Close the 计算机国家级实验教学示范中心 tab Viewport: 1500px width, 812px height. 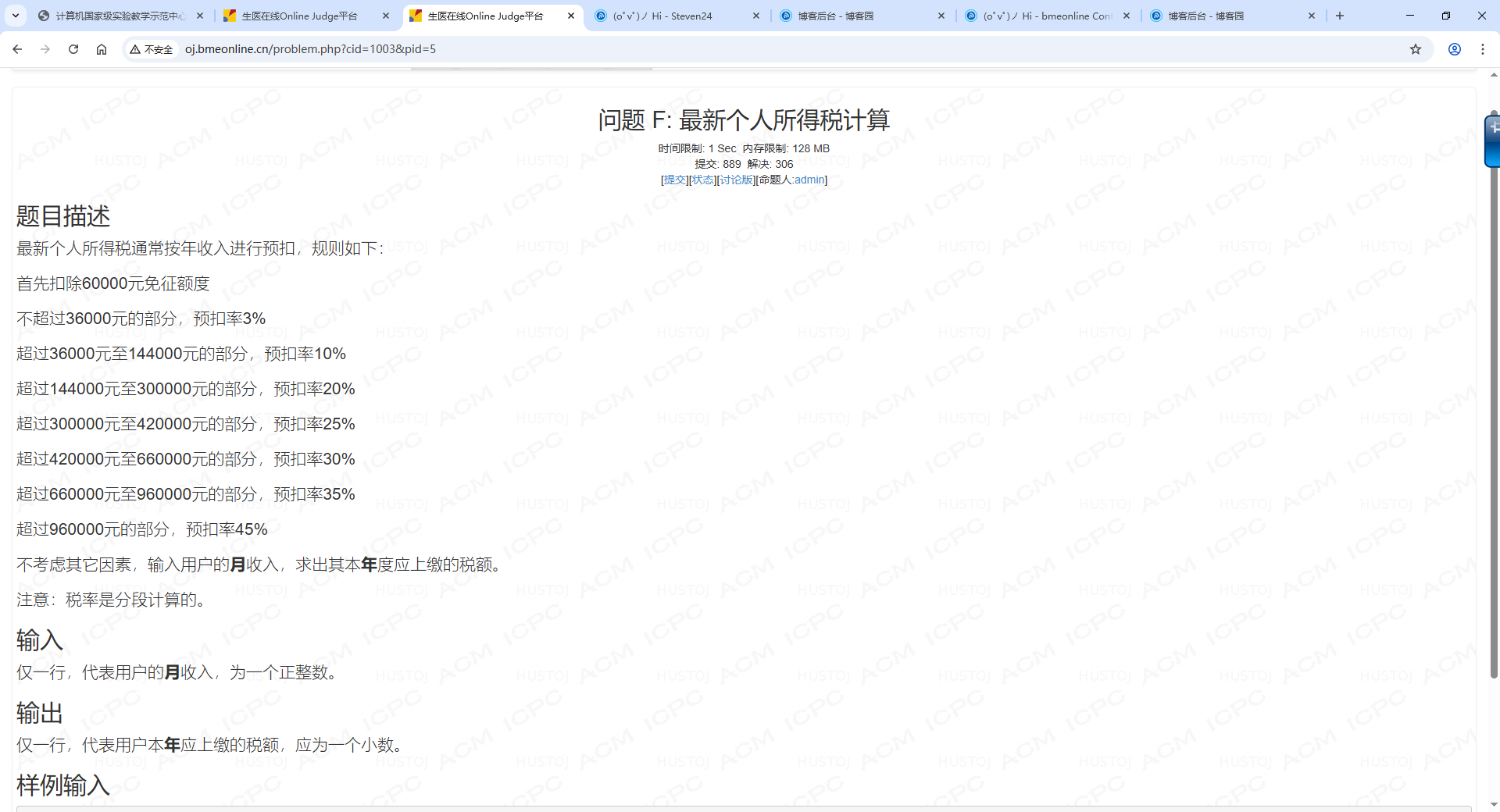point(200,16)
